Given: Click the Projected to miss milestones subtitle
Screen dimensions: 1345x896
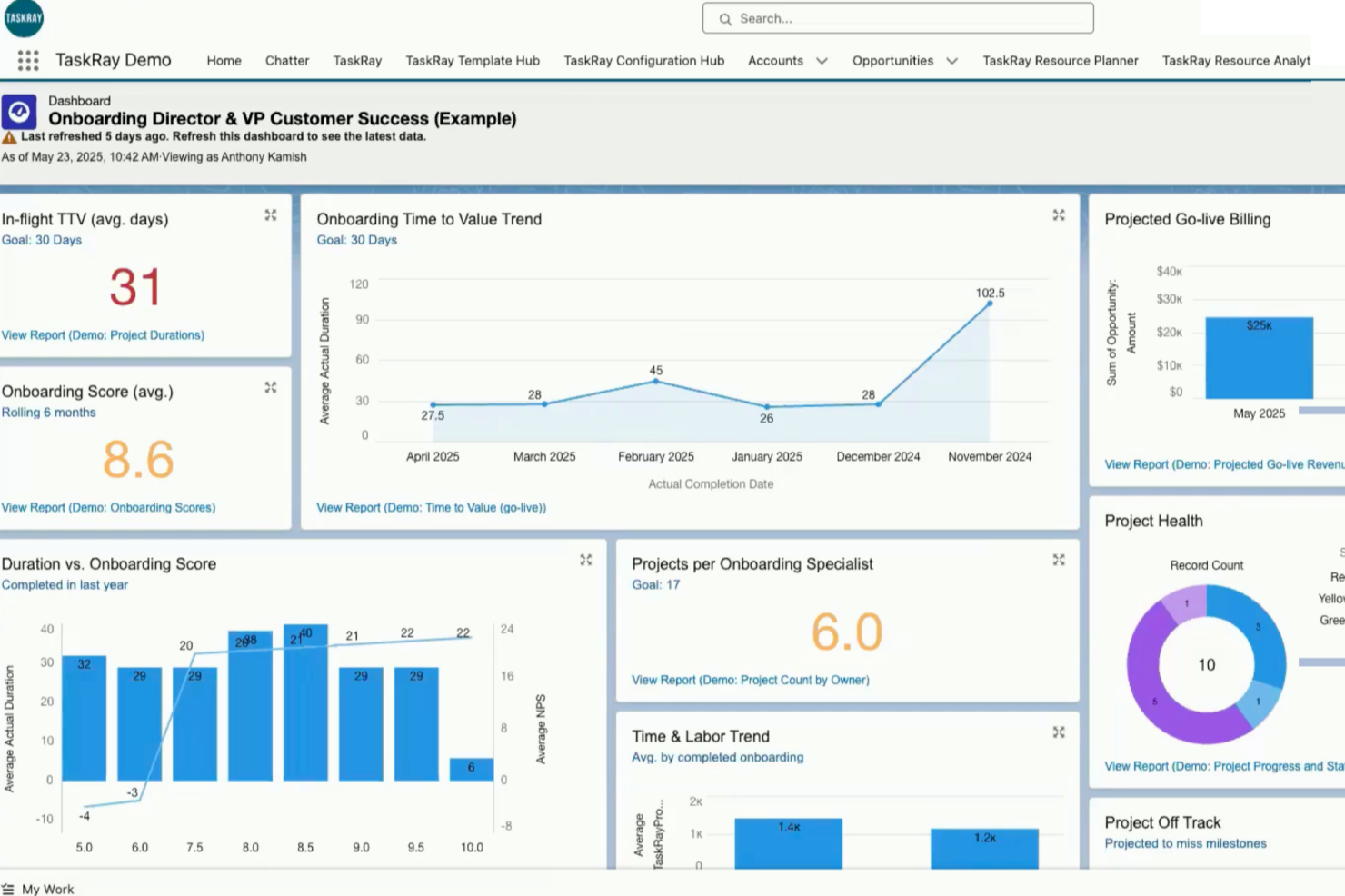Looking at the screenshot, I should [1185, 843].
